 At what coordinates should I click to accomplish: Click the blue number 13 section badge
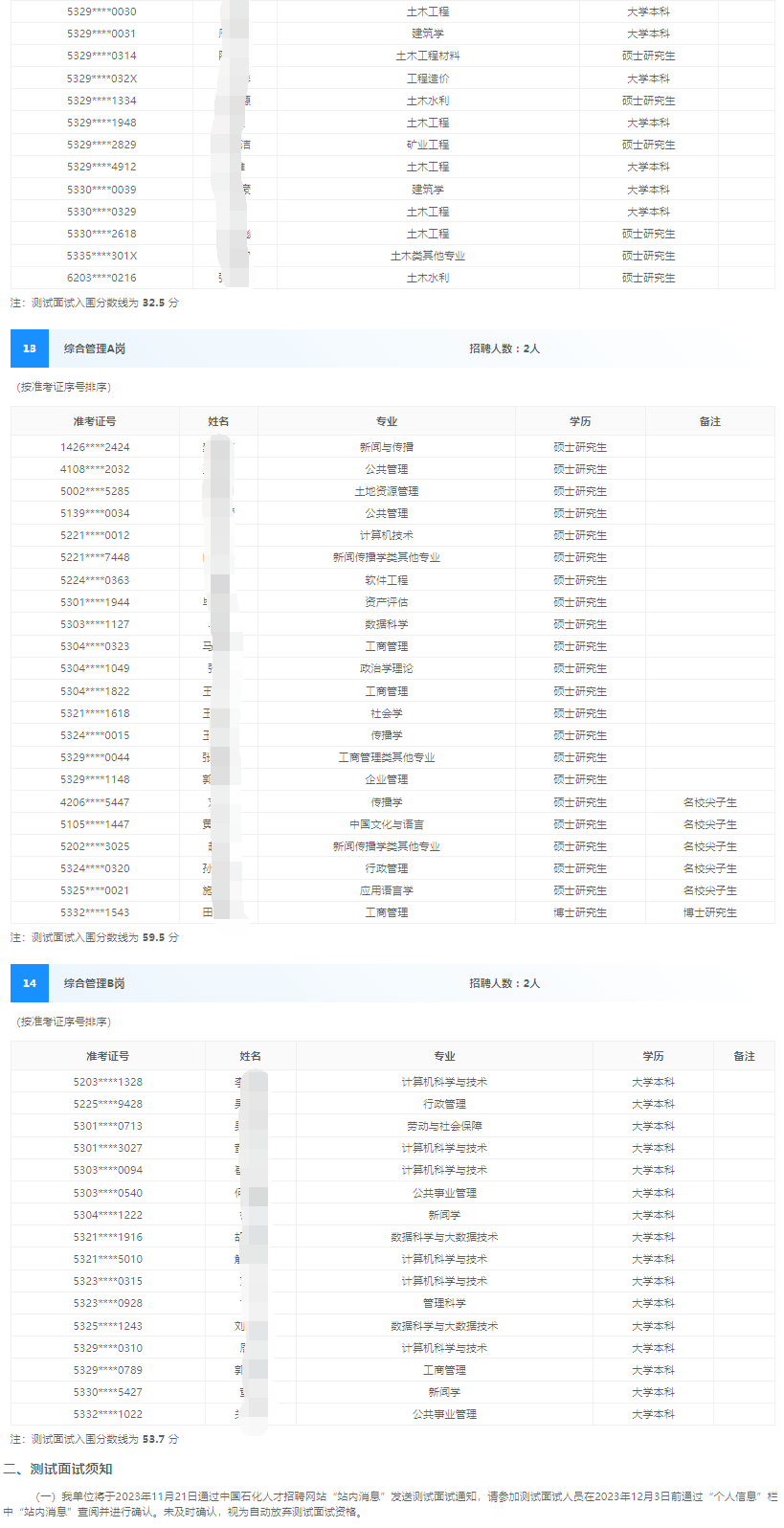pos(30,348)
